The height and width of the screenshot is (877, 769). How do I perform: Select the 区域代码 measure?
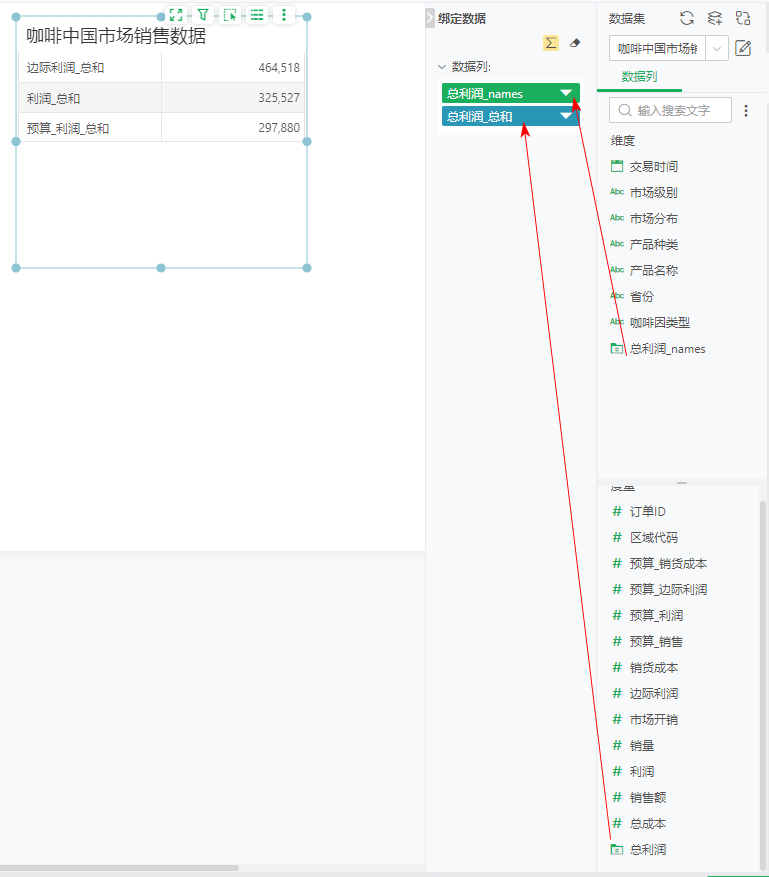coord(653,537)
